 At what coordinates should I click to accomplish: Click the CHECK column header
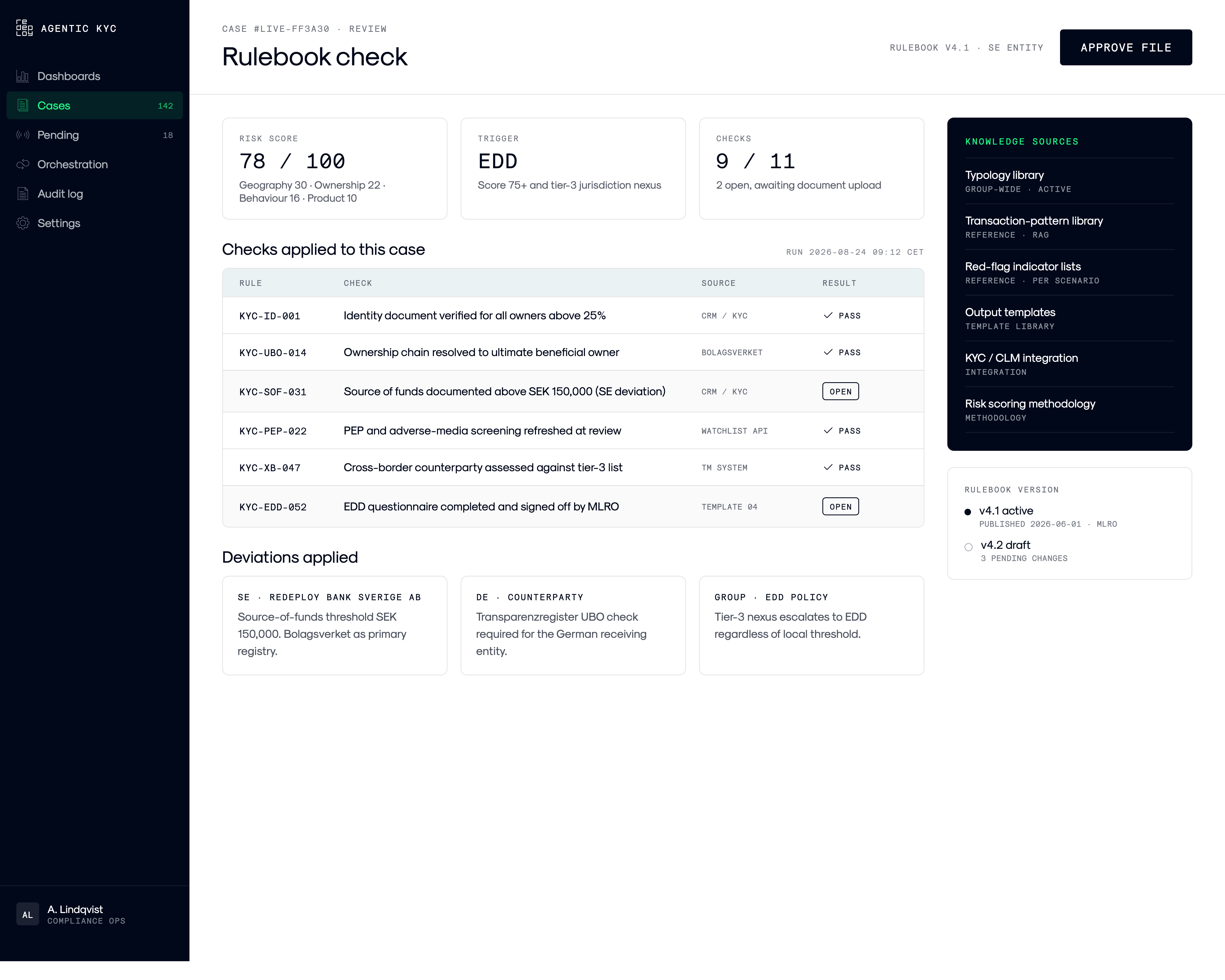(358, 283)
